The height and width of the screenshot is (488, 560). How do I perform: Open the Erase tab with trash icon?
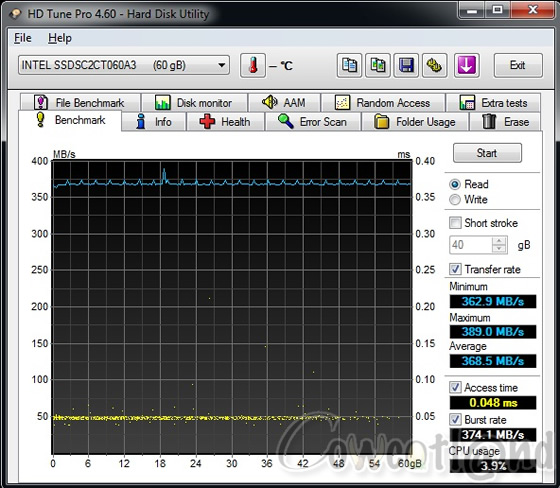point(505,122)
